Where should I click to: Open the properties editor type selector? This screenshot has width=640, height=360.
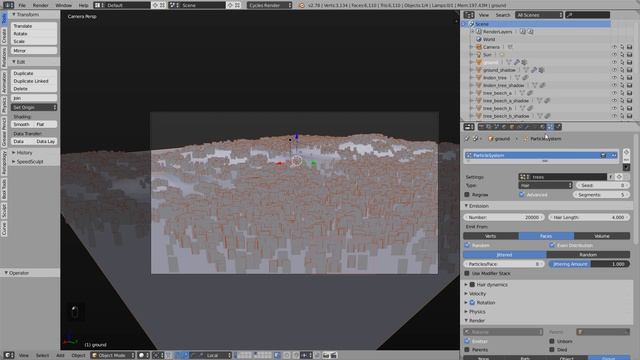[x=469, y=127]
